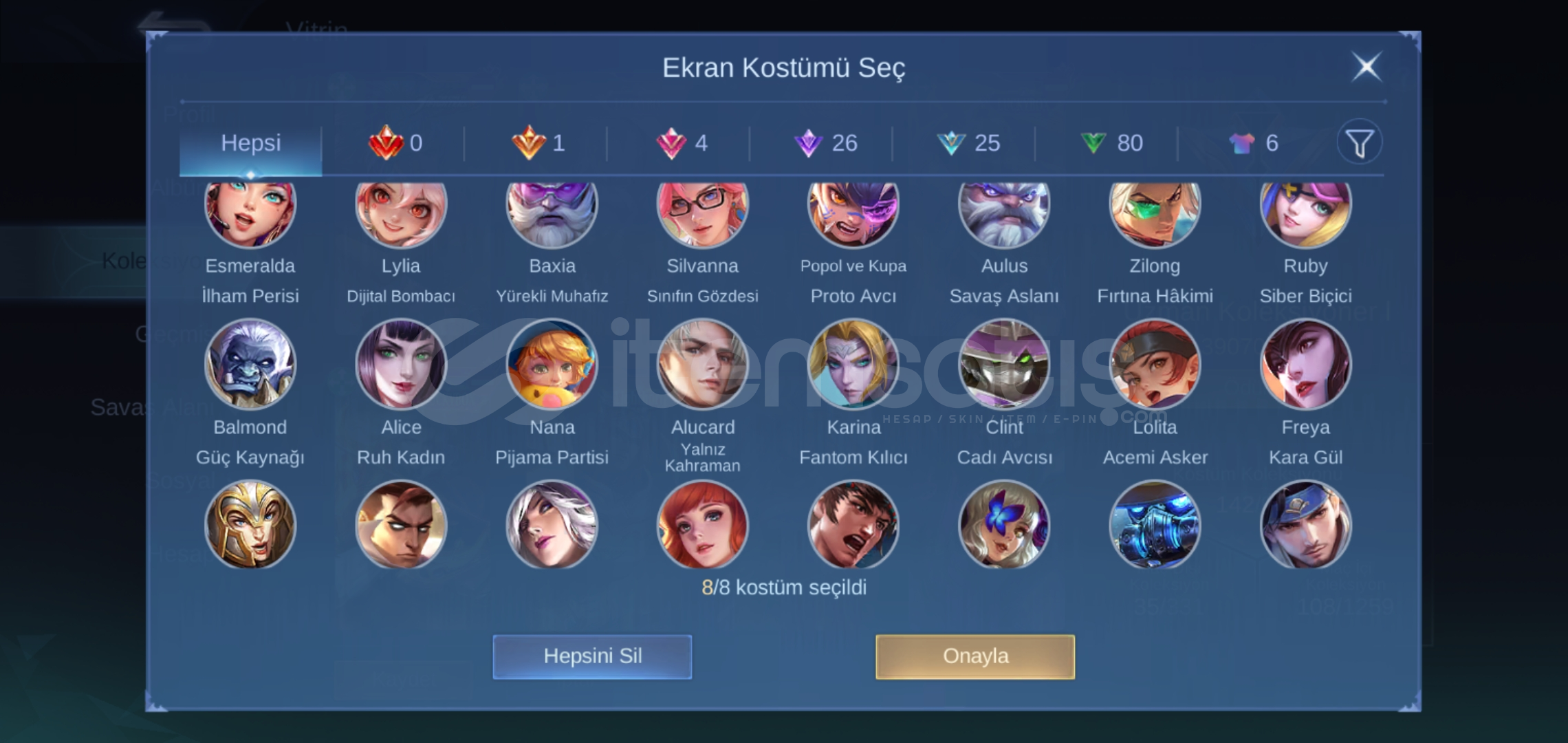Select Nana Pijama Partisi skin
Viewport: 1568px width, 743px height.
(x=552, y=364)
